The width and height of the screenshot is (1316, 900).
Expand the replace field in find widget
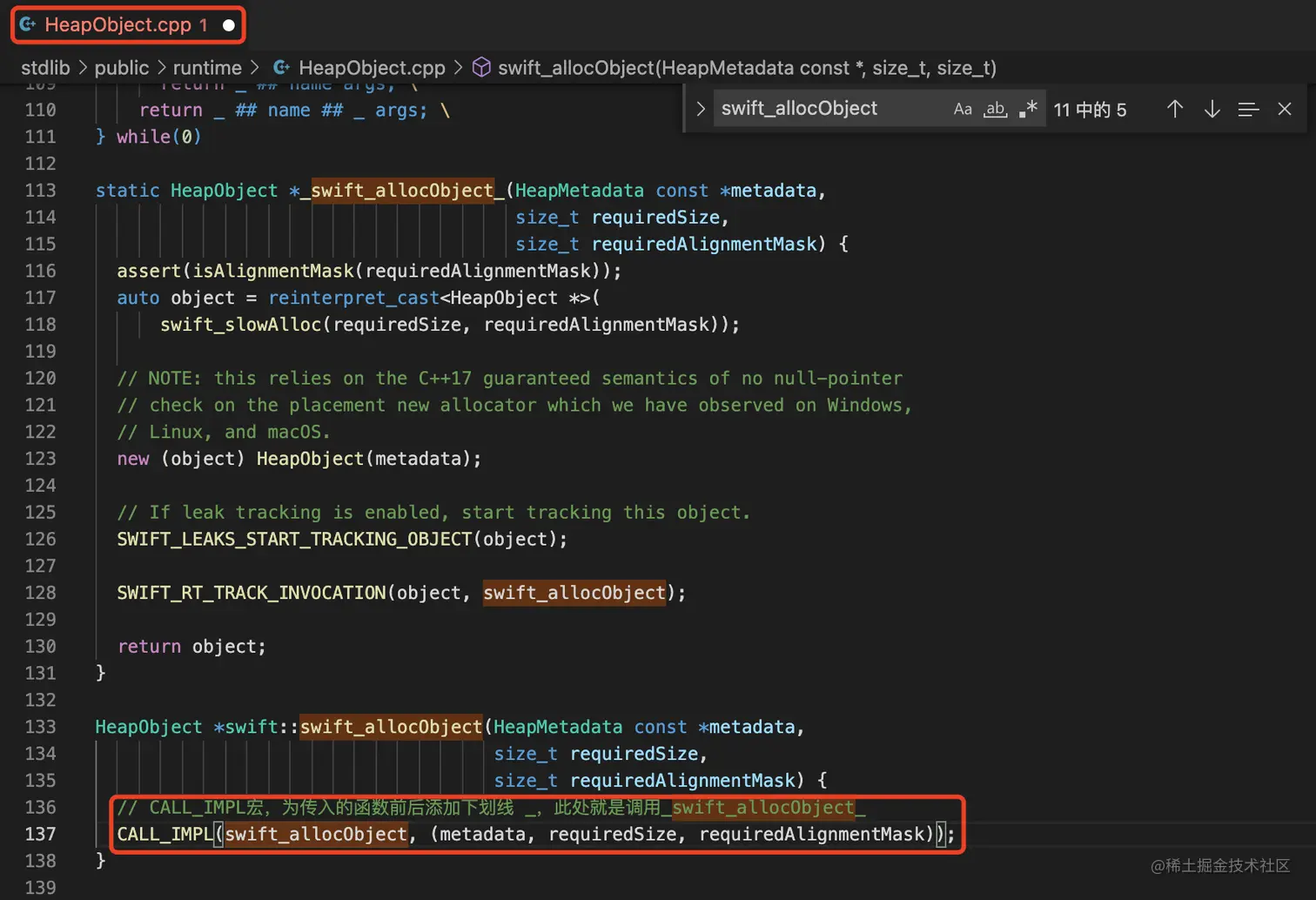[x=700, y=109]
